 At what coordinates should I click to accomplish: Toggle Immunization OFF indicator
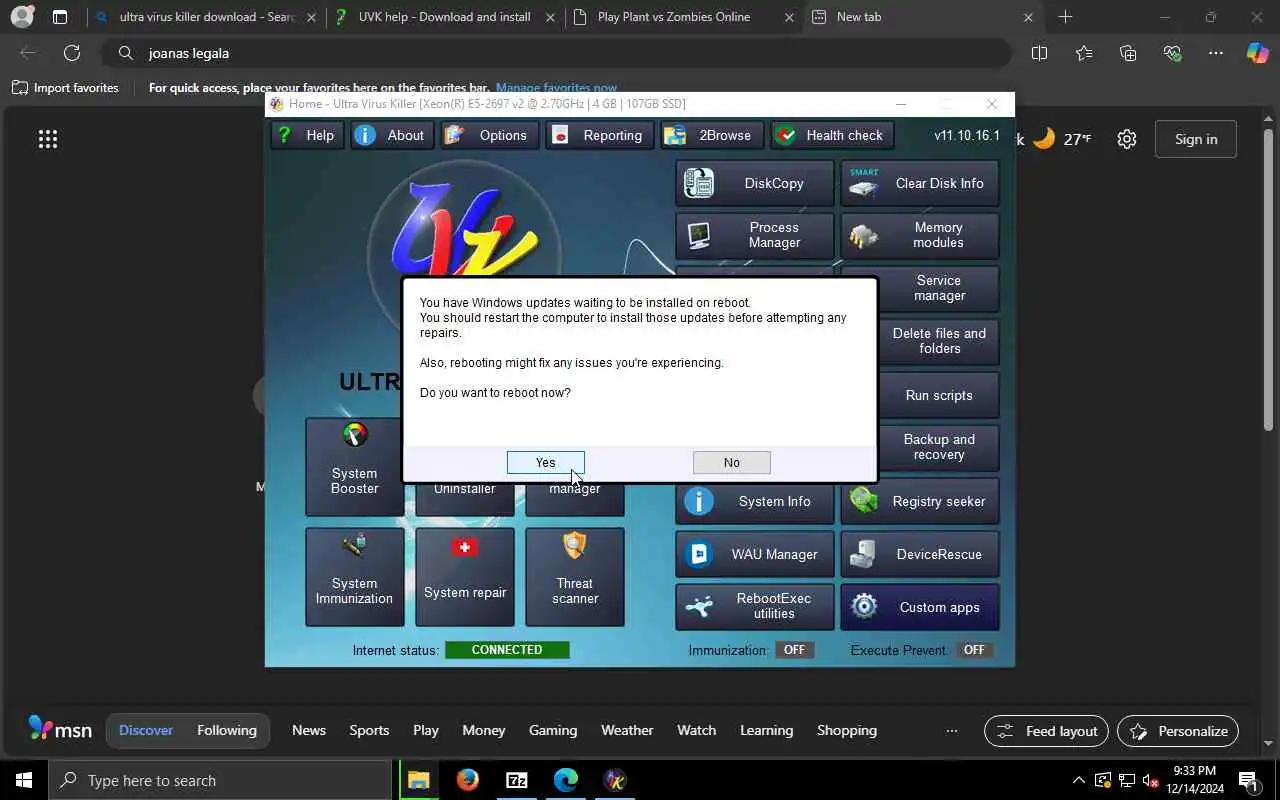pos(794,650)
